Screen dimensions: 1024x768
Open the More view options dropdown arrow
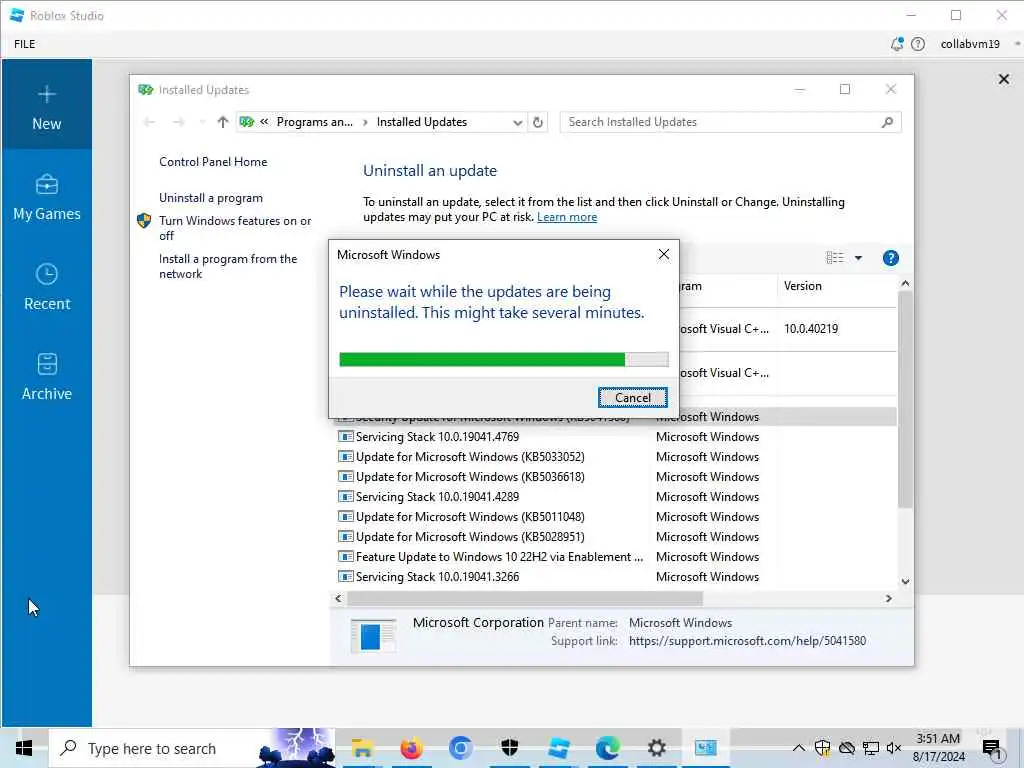[858, 258]
